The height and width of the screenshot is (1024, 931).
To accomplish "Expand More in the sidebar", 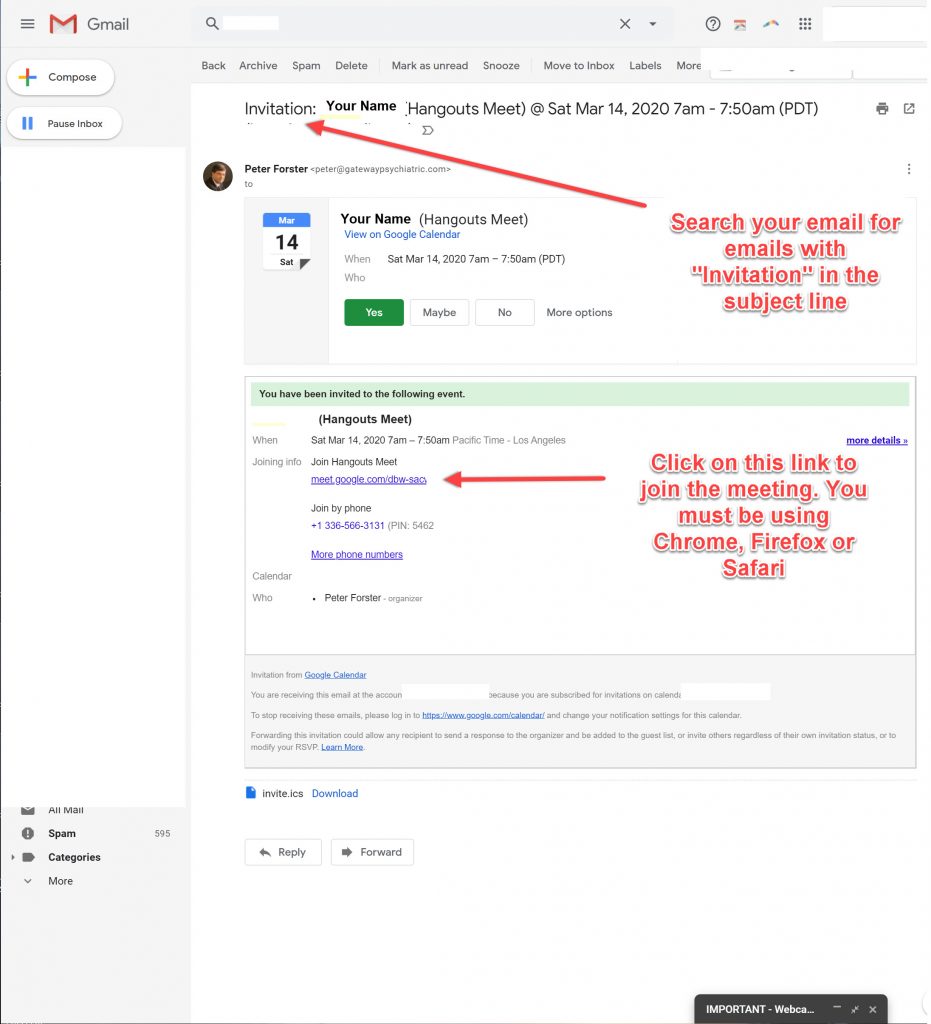I will (60, 881).
